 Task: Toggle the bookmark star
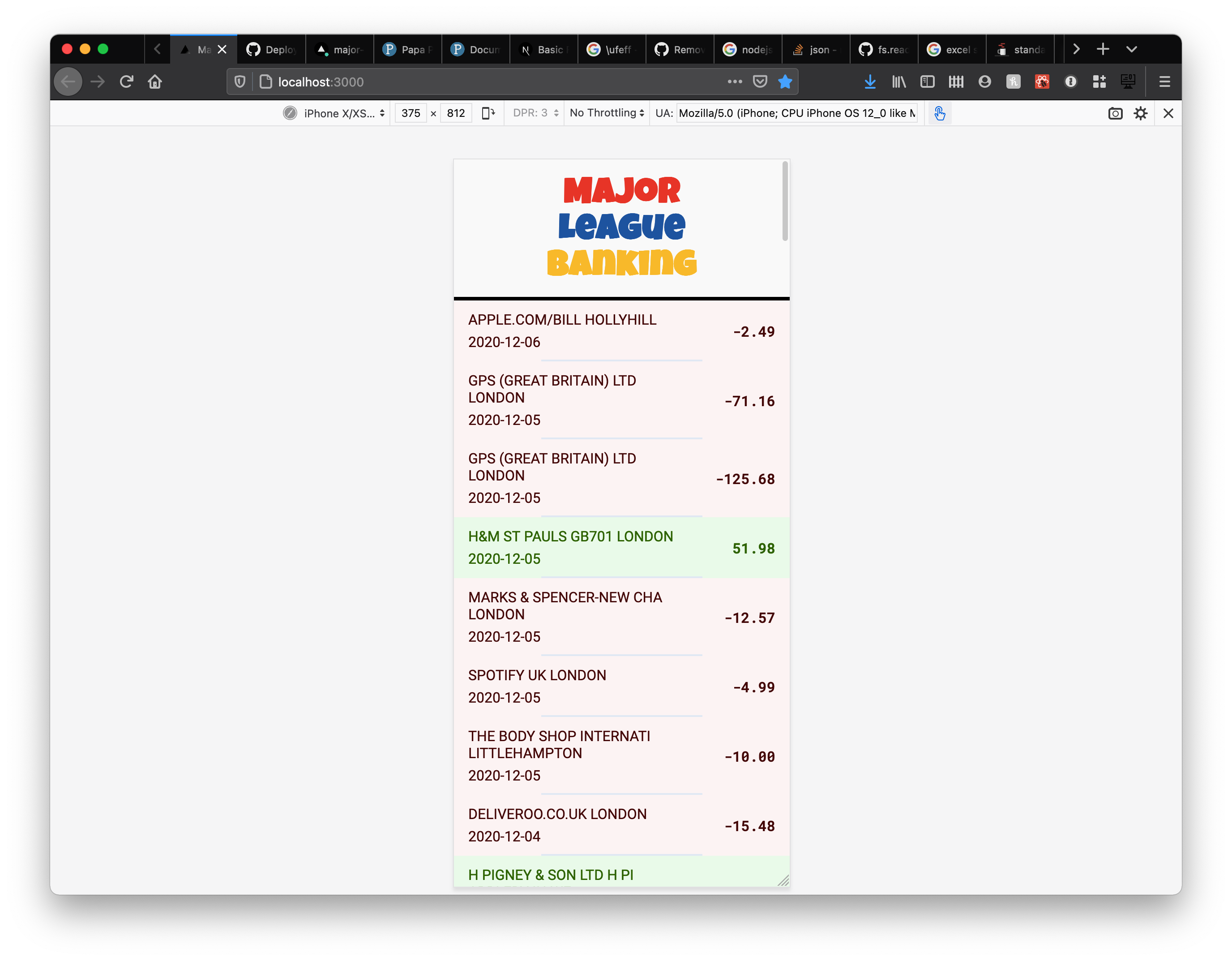click(785, 82)
